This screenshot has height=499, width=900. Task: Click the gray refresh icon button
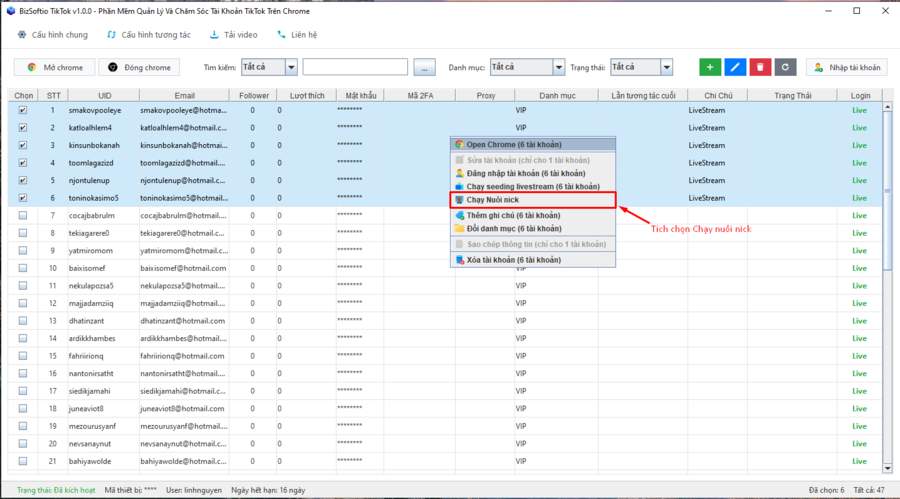click(x=786, y=67)
